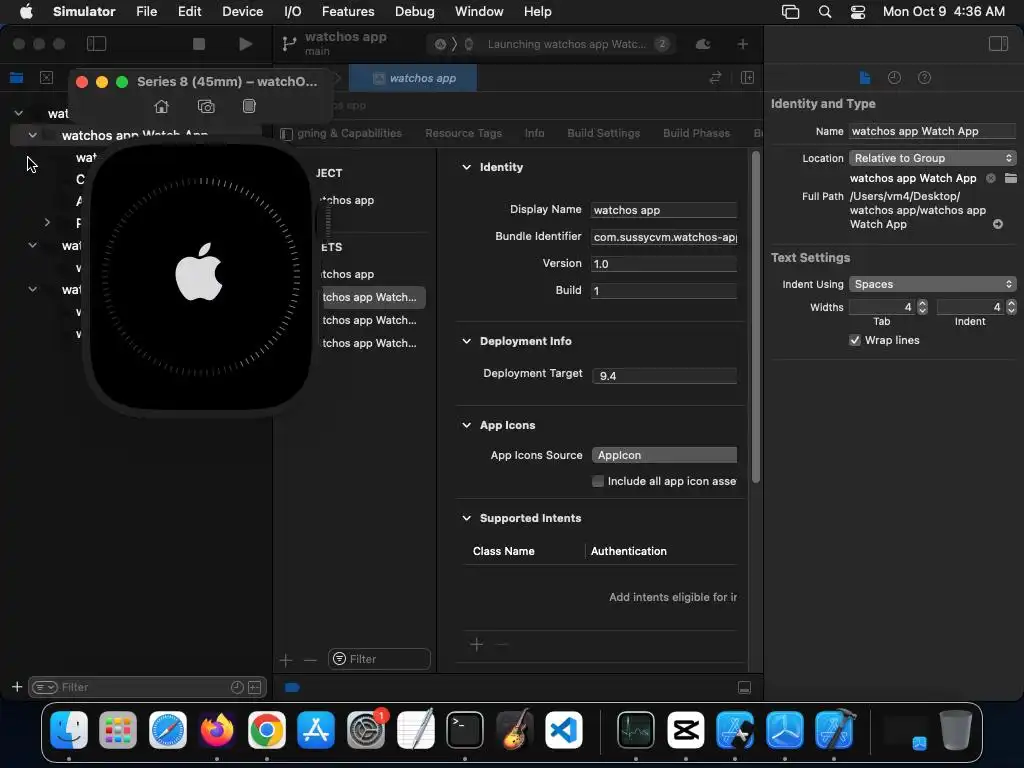Collapse the watchos app Watch App group
This screenshot has width=1024, height=768.
[x=32, y=135]
